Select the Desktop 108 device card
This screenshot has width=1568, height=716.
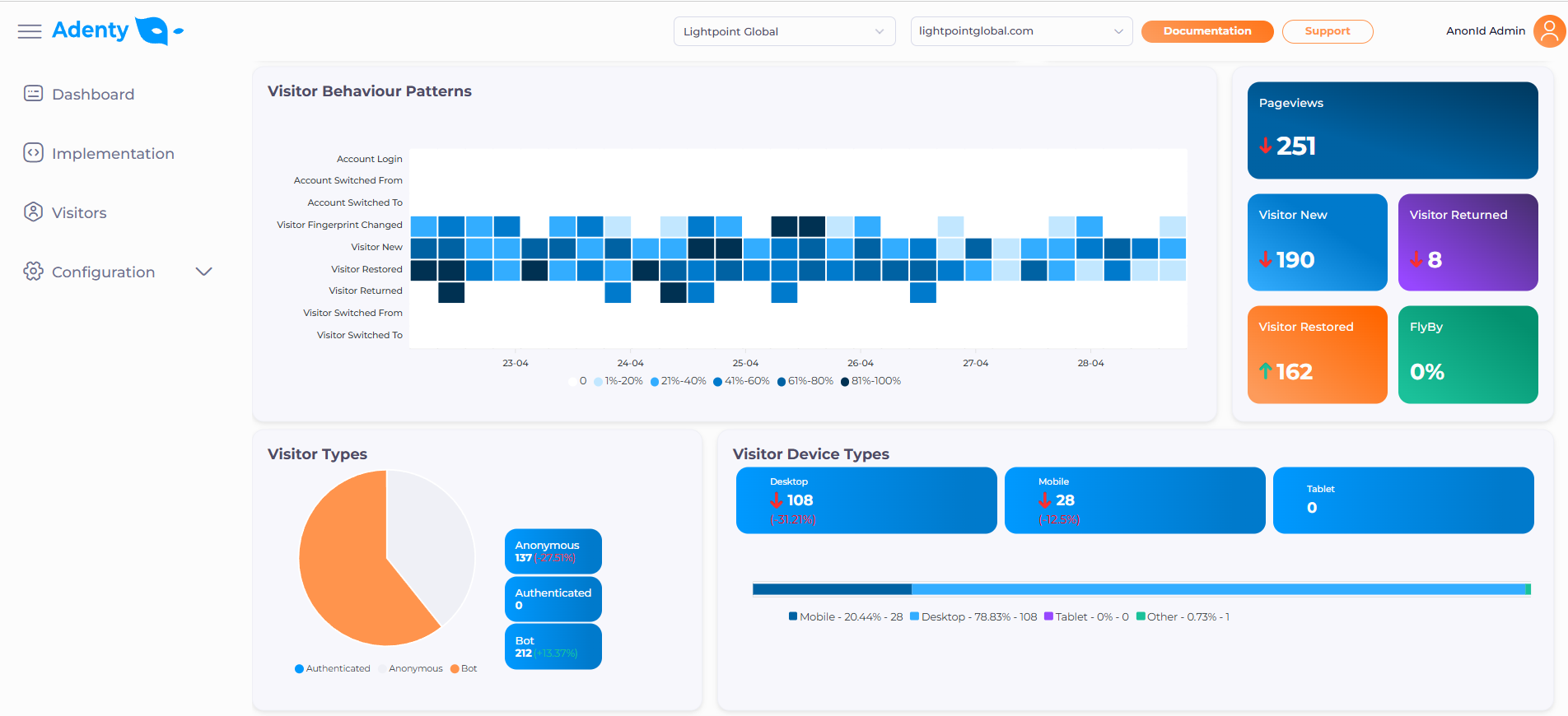click(866, 500)
